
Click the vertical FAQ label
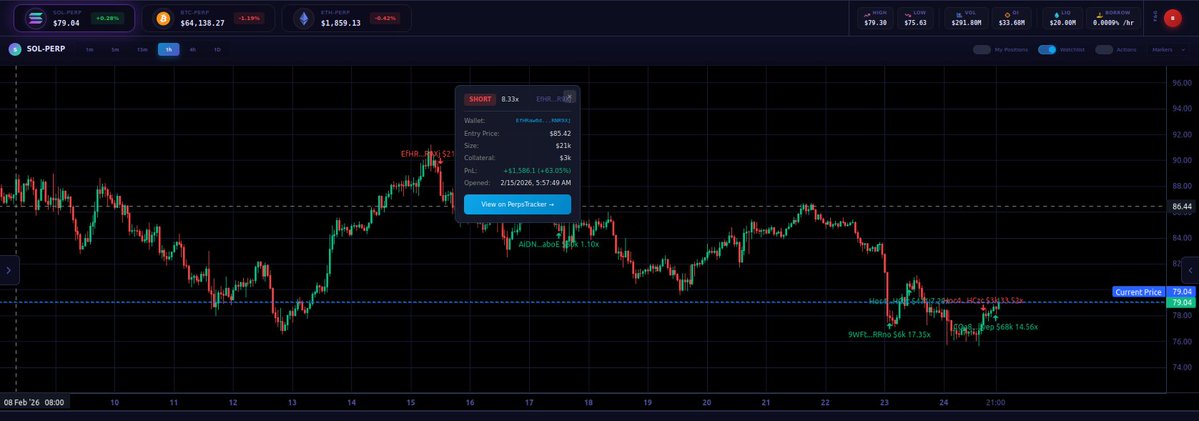click(1154, 18)
